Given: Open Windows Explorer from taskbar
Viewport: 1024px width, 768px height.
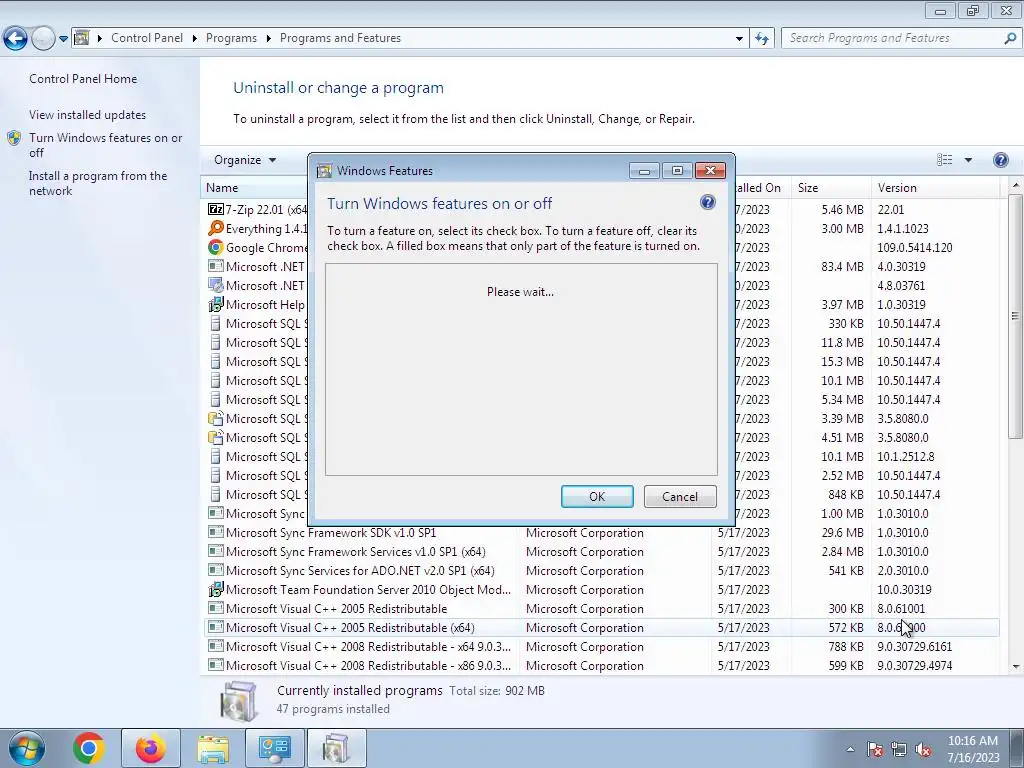Looking at the screenshot, I should 213,748.
